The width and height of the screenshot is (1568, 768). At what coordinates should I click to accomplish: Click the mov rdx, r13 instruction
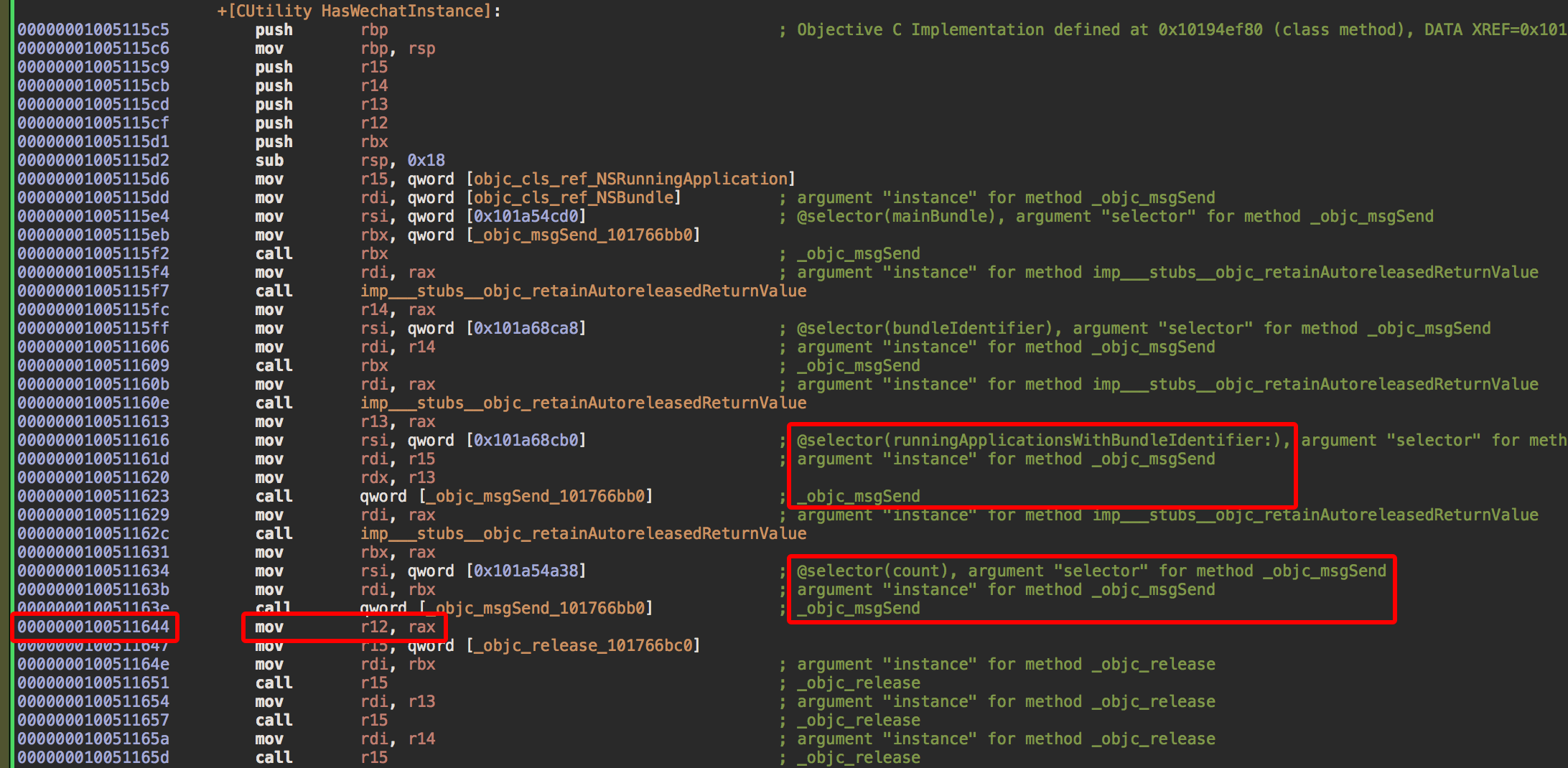(345, 477)
